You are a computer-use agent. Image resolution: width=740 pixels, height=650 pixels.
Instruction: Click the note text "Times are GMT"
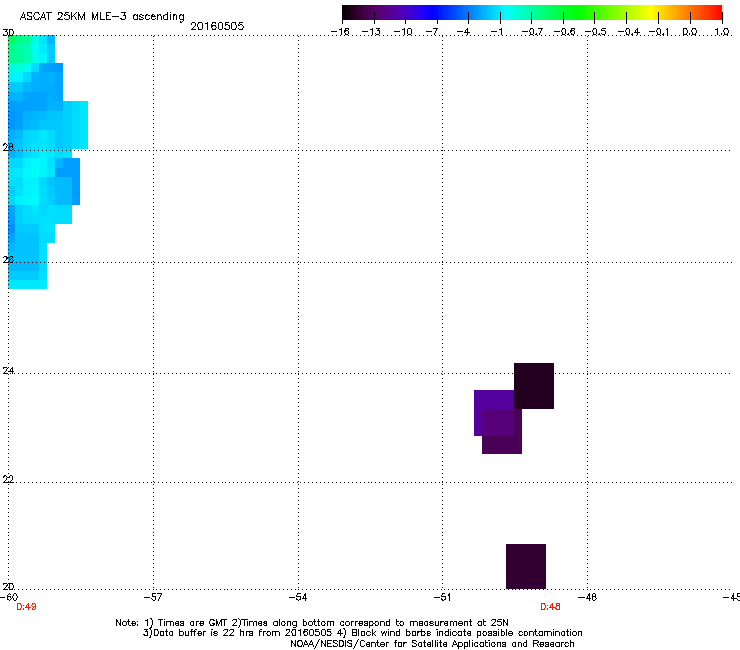coord(193,623)
